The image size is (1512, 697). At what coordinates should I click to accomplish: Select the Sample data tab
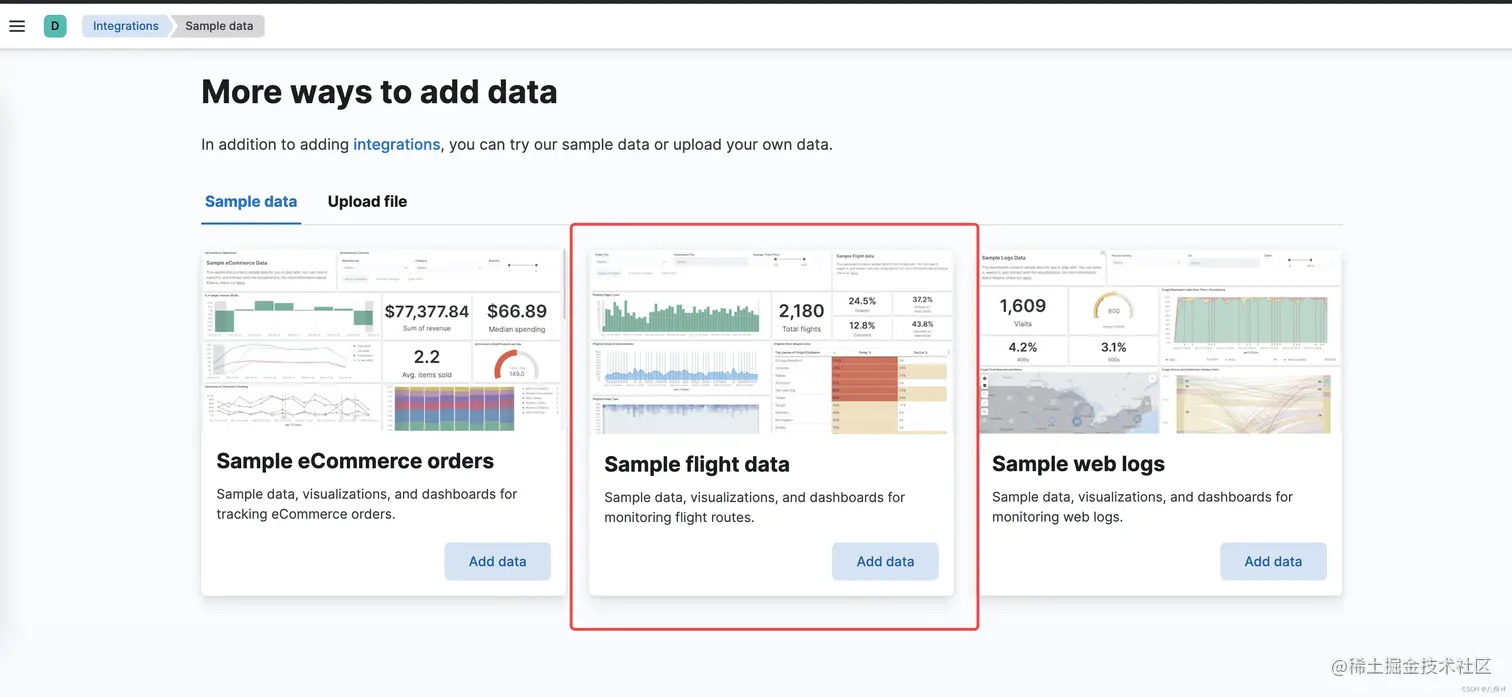(x=251, y=201)
